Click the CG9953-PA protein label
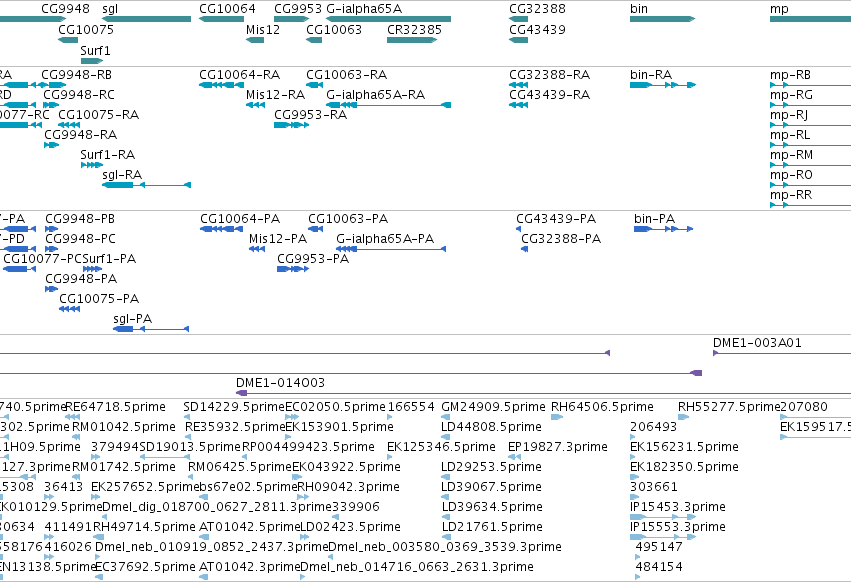 click(x=313, y=259)
